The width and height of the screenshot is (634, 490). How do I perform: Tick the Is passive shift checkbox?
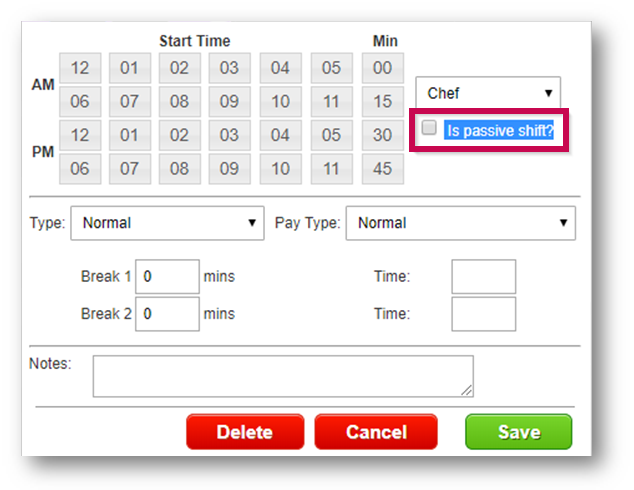pyautogui.click(x=429, y=128)
